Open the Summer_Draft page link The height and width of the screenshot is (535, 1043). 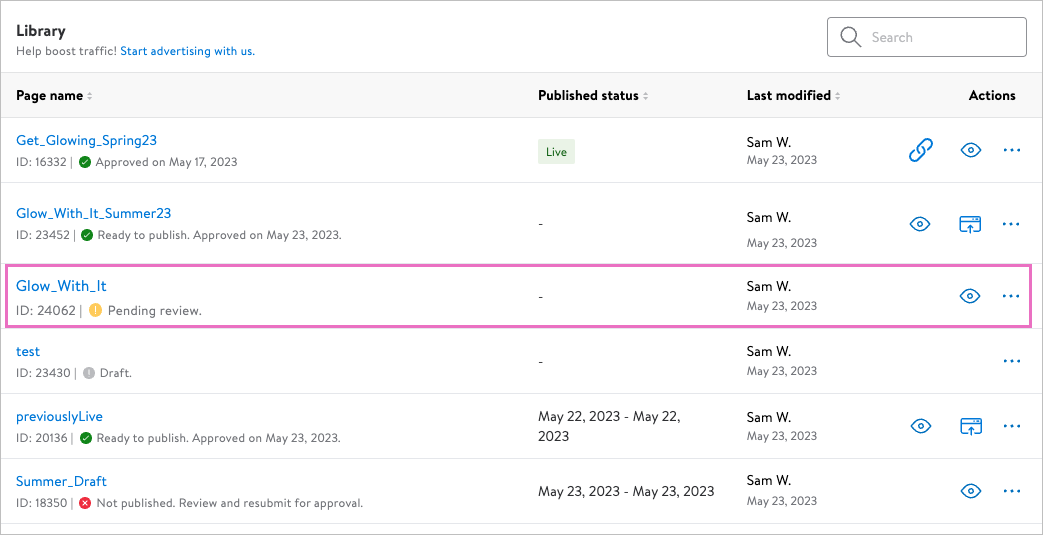tap(61, 481)
